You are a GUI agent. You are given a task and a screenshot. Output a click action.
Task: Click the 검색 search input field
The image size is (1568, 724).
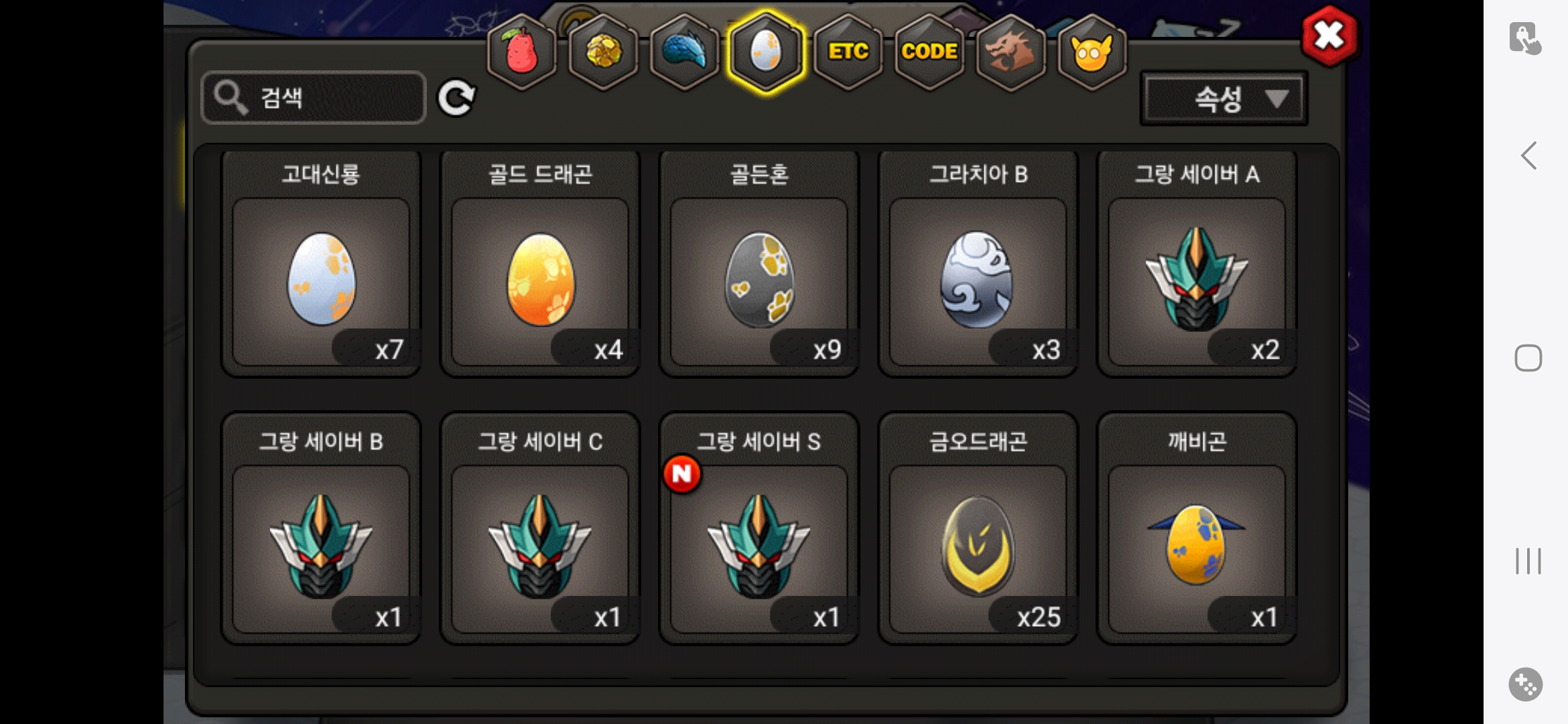point(314,98)
